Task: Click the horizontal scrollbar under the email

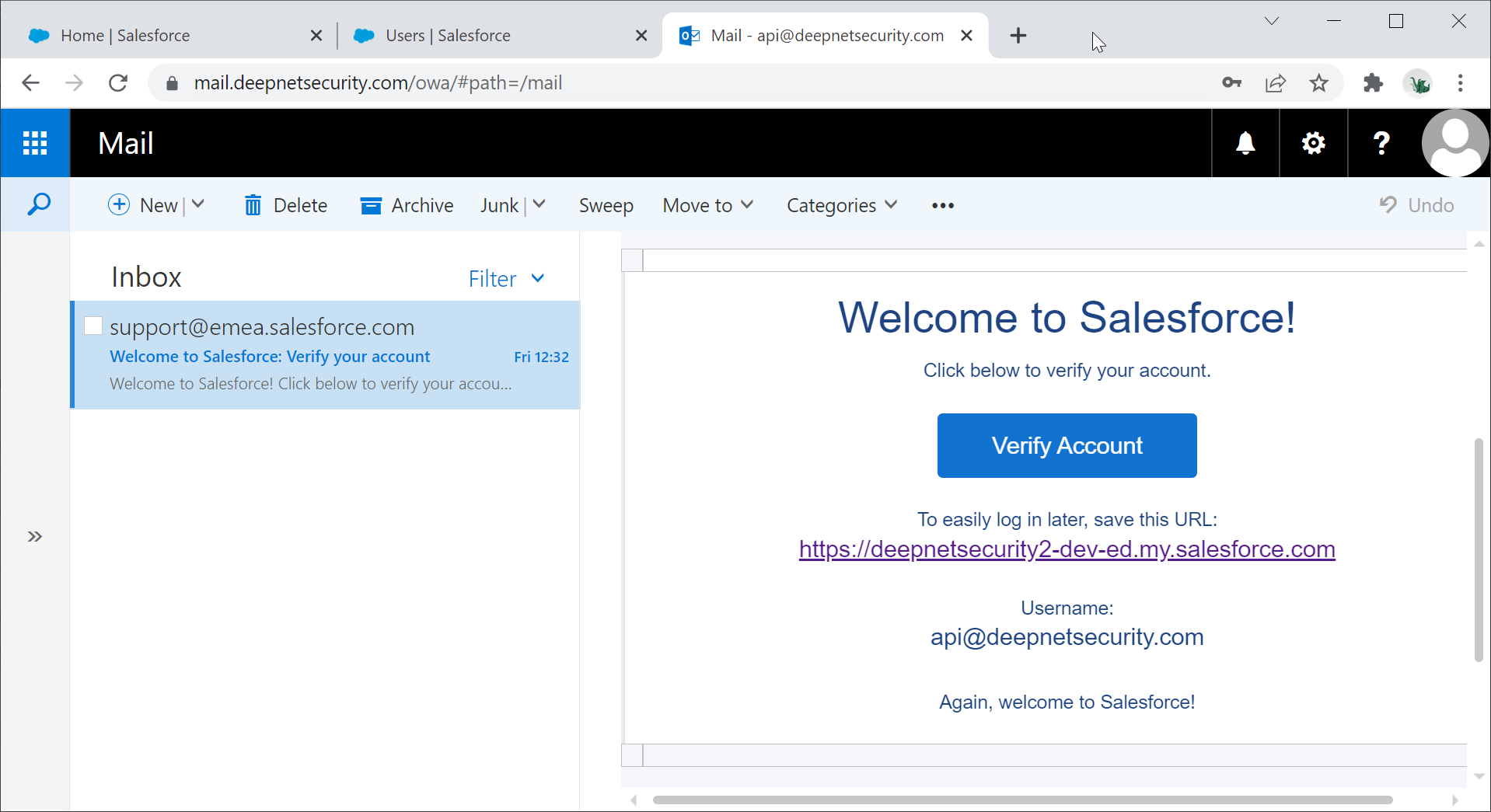Action: [1021, 800]
